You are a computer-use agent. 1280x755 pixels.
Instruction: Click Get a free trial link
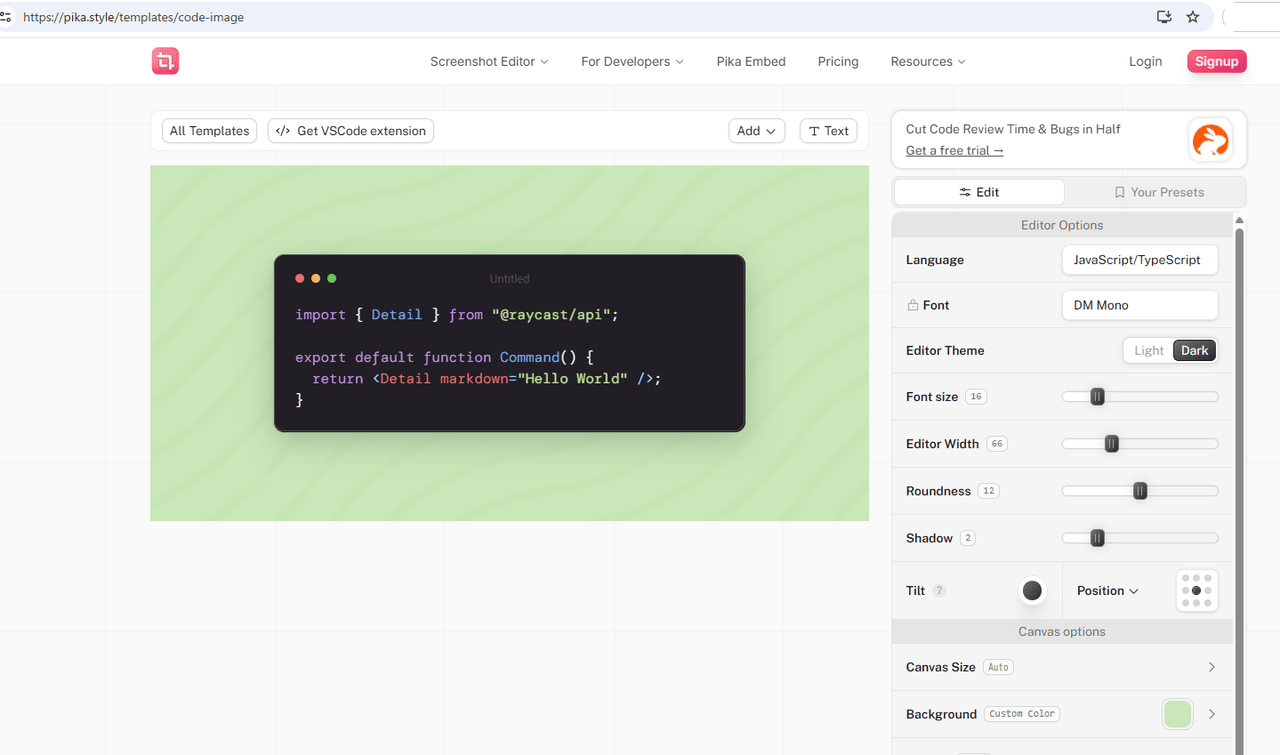tap(954, 150)
